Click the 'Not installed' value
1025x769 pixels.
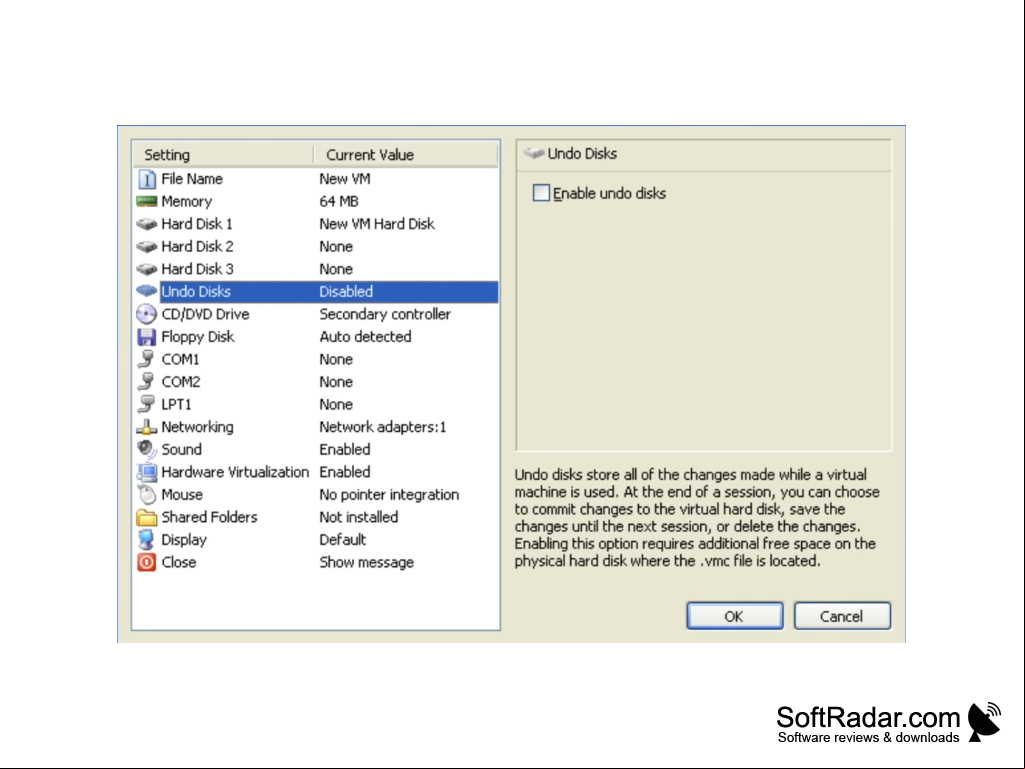359,517
